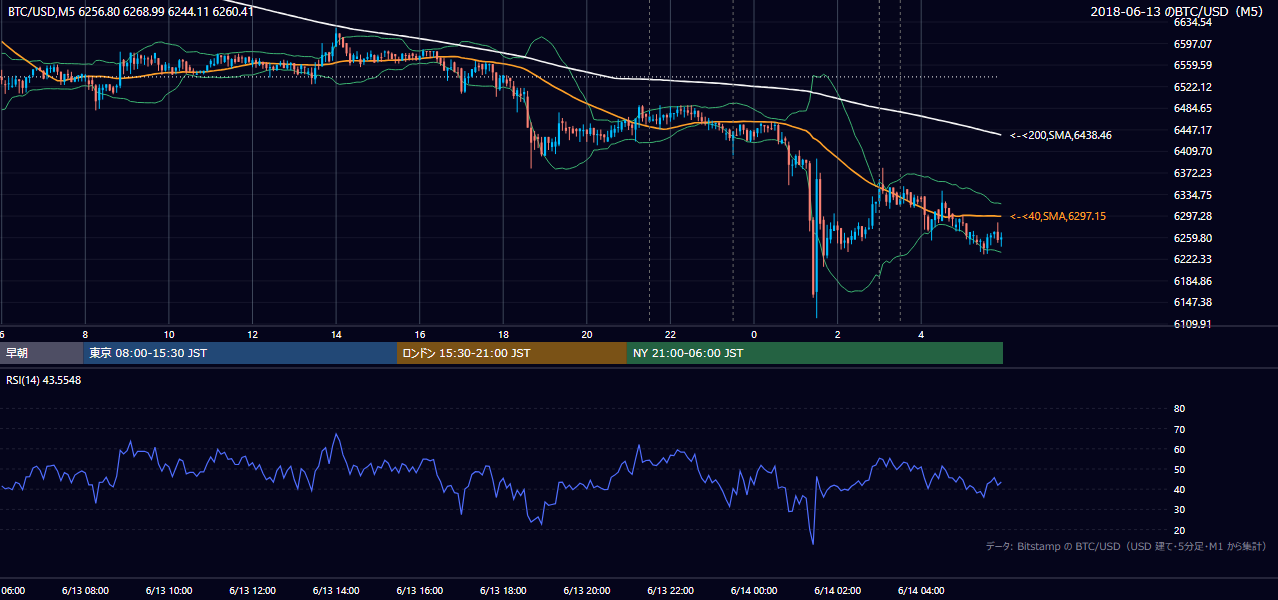This screenshot has height=600, width=1278.
Task: Click hour 14 on the price chart time axis
Action: [x=336, y=334]
